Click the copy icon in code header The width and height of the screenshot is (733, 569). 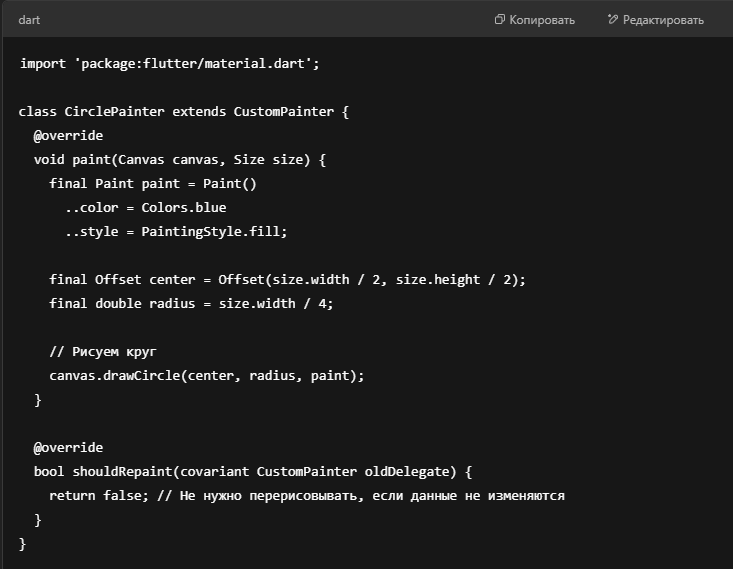tap(500, 20)
